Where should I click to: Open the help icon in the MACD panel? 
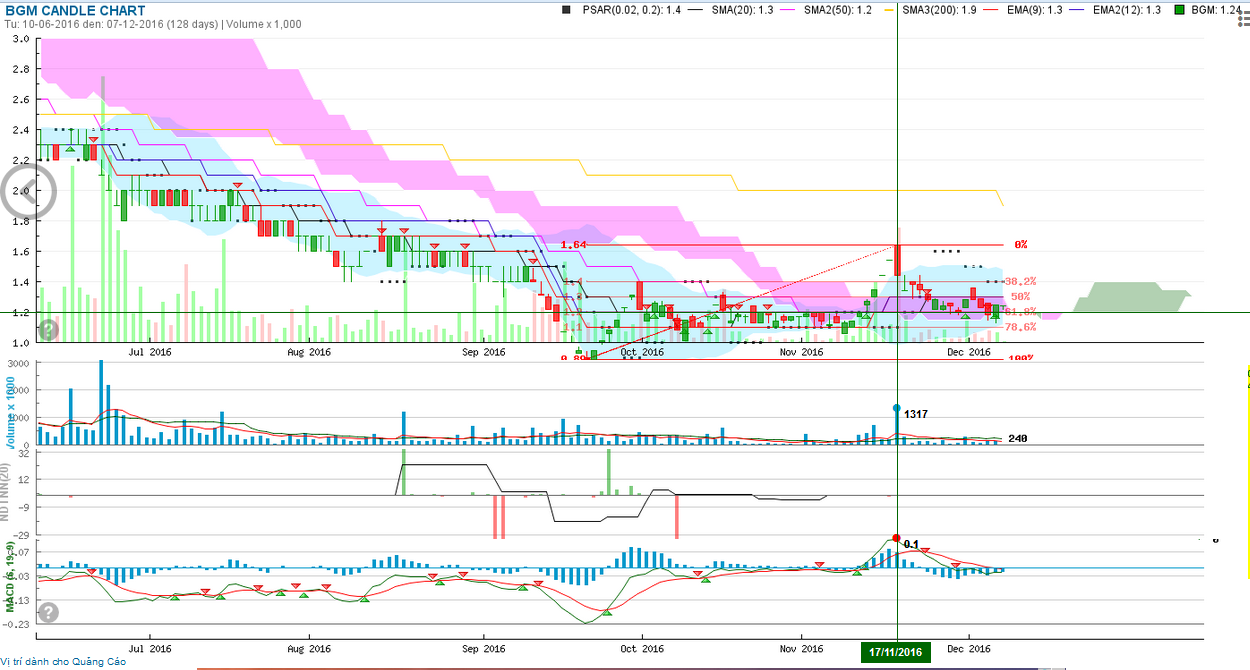[48, 612]
